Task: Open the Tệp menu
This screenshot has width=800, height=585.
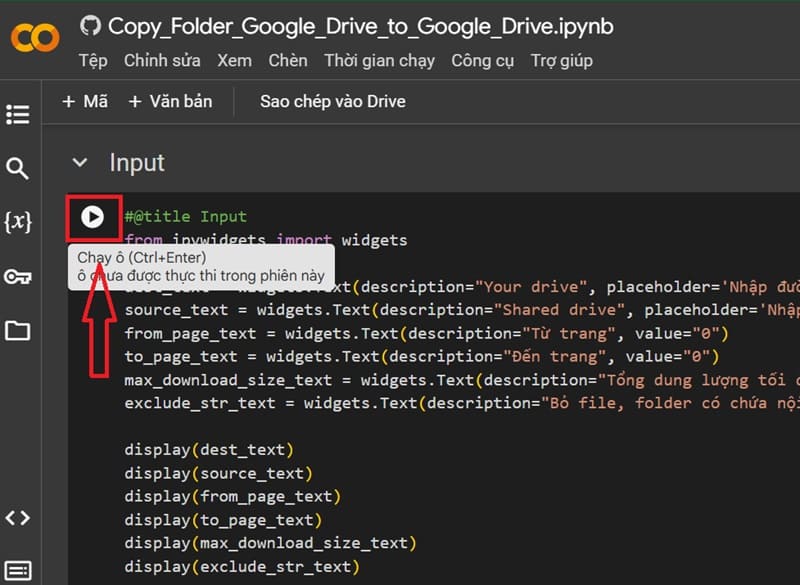Action: 93,61
